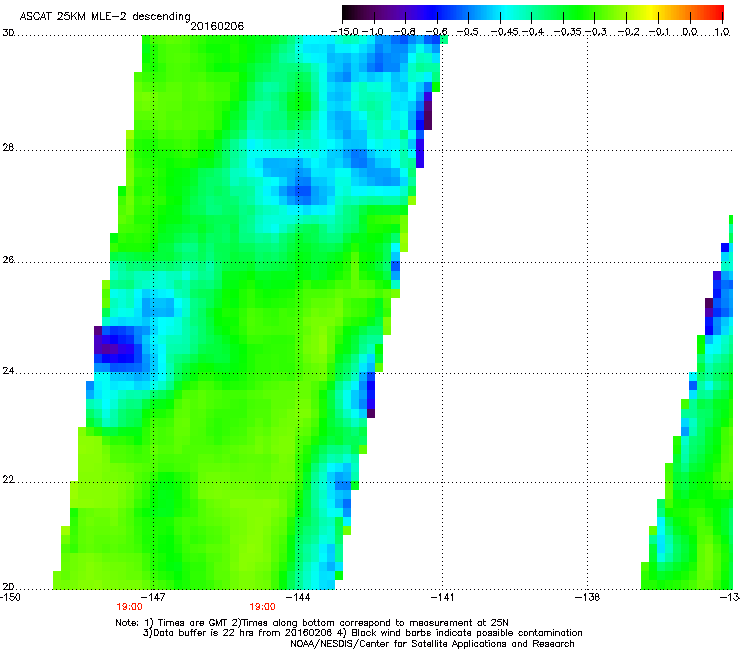Viewport: 740px width, 650px height.
Task: Click longitude label -150
Action: click(9, 597)
